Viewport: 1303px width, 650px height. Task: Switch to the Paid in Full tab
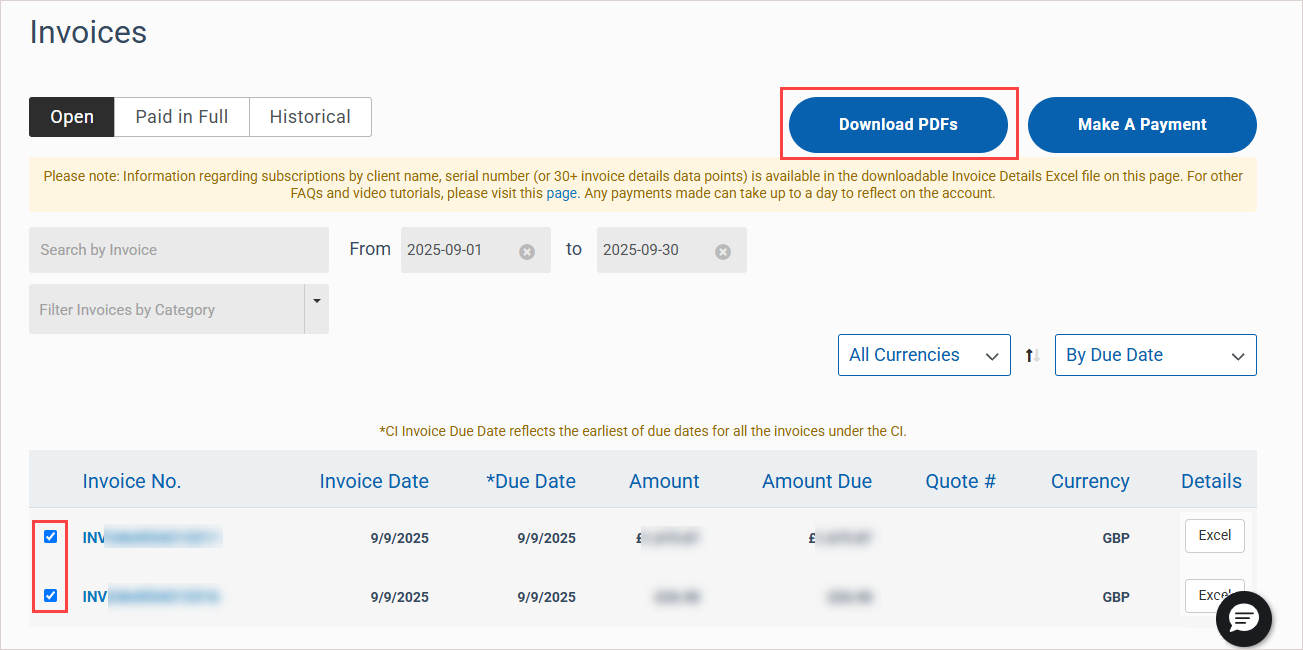click(182, 117)
